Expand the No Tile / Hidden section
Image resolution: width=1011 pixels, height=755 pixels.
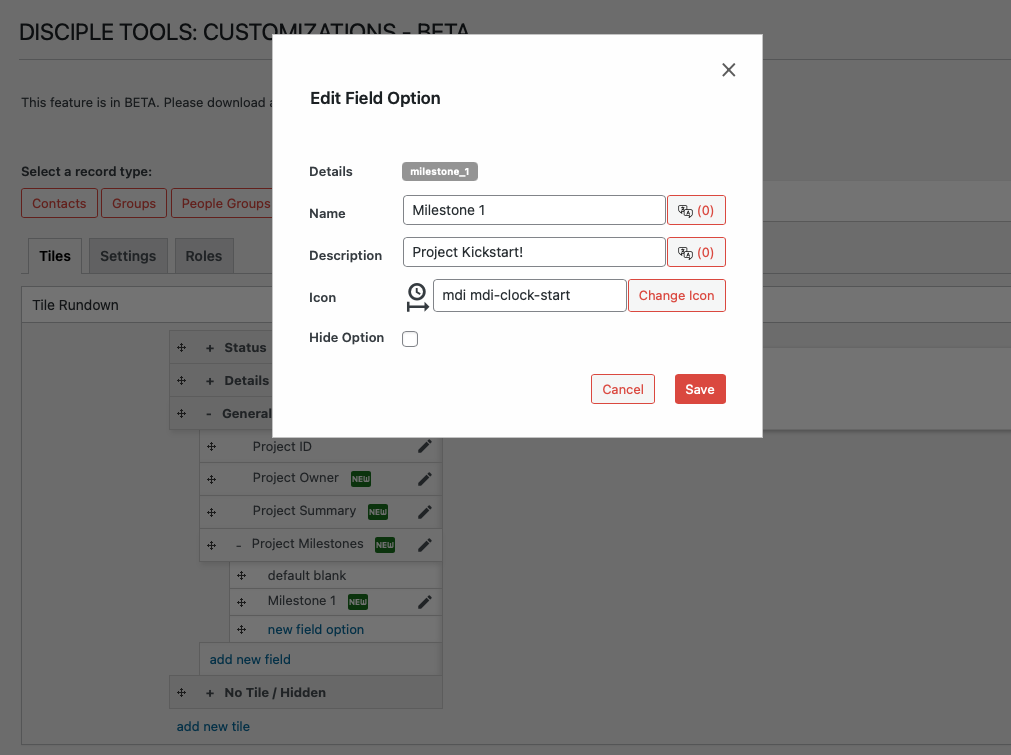(210, 693)
